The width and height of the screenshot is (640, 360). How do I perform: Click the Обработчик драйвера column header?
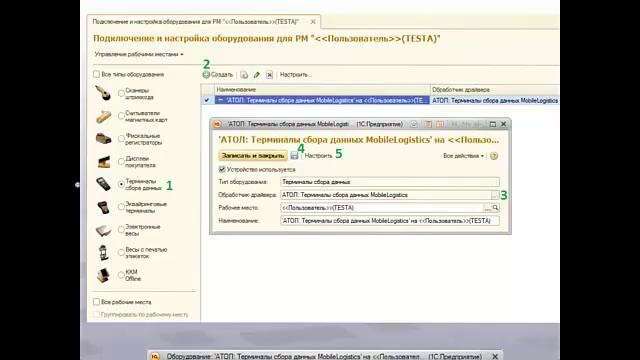click(x=495, y=89)
